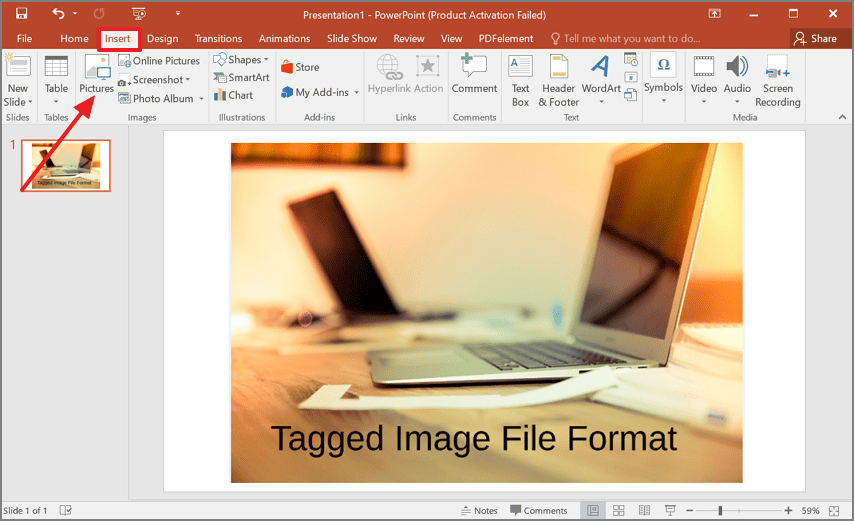The image size is (854, 521).
Task: Open the PDFelement tab
Action: click(x=506, y=39)
